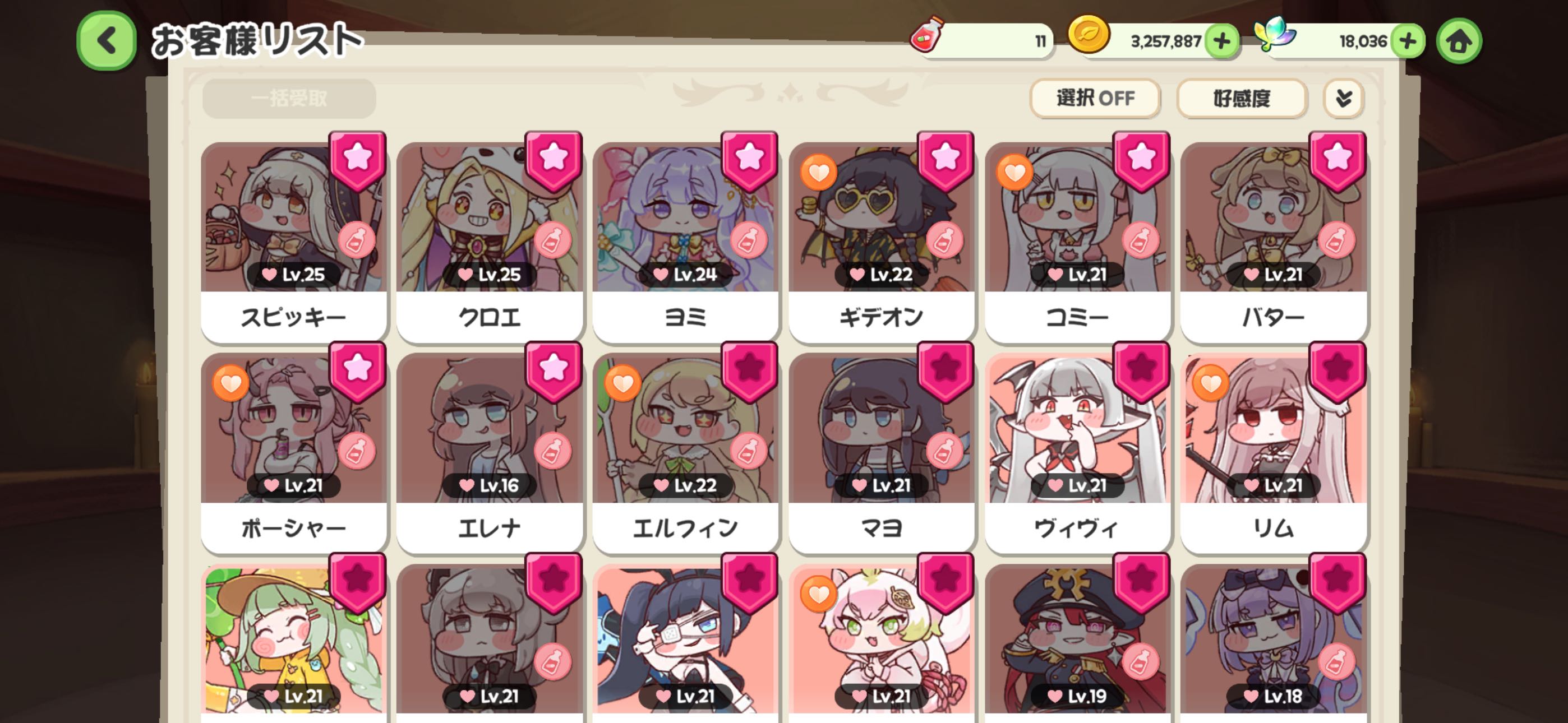Screen dimensions: 1568x723
Task: Open the 好感度 sort dropdown
Action: pos(1242,98)
